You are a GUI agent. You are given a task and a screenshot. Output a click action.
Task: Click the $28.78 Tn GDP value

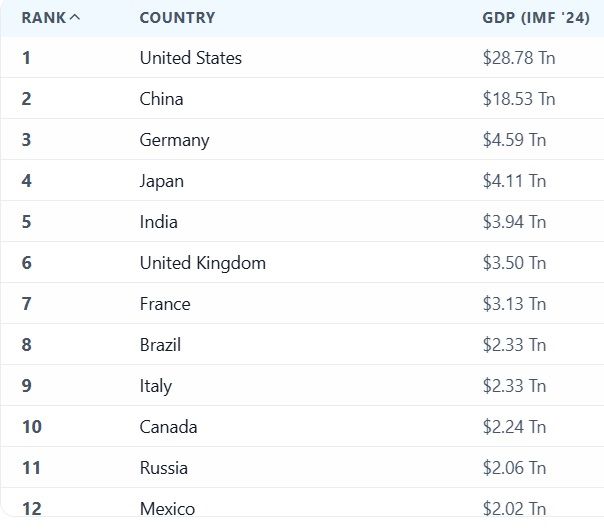tap(519, 58)
